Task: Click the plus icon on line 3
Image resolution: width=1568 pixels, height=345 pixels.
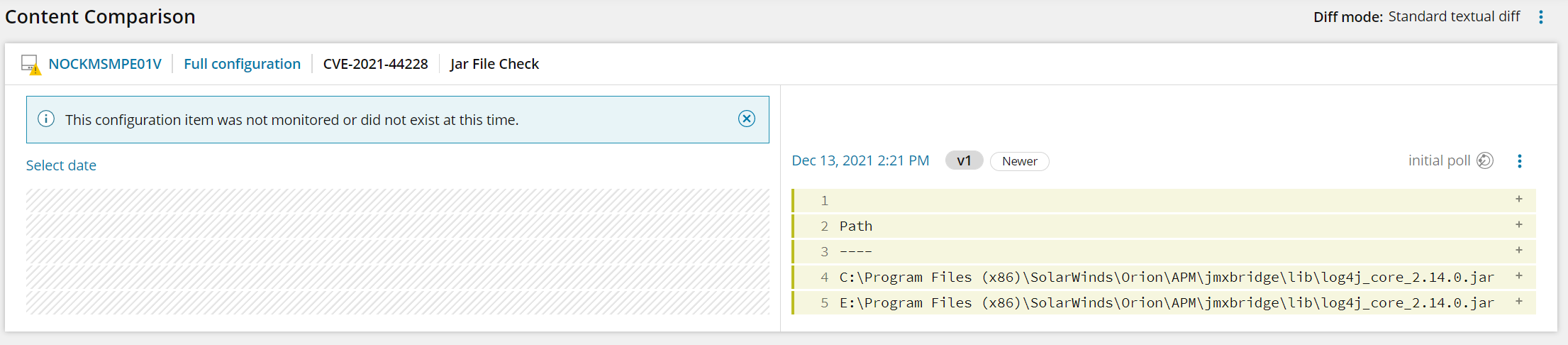Action: pos(1518,251)
